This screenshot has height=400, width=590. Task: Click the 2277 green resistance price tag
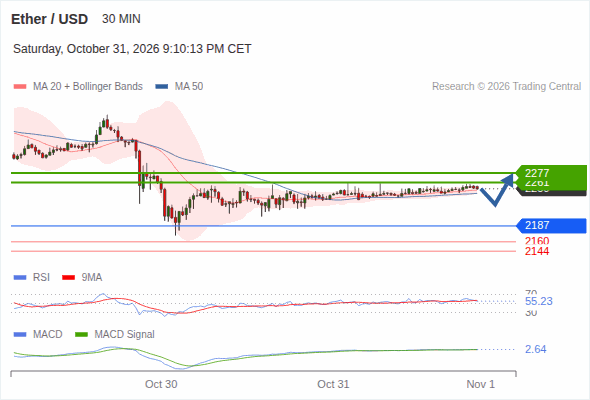click(551, 173)
